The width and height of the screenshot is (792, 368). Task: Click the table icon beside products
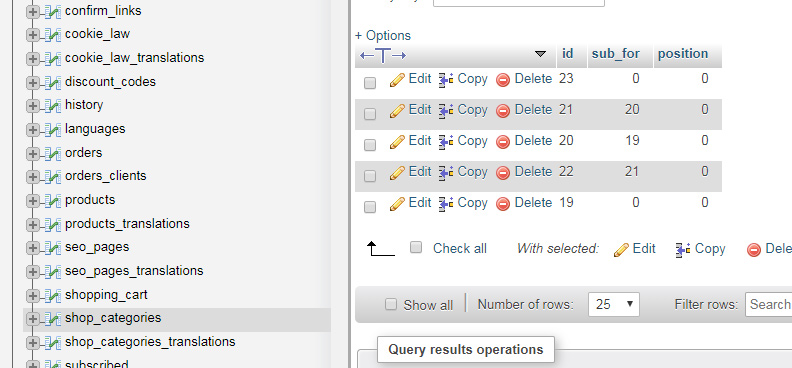pos(53,200)
